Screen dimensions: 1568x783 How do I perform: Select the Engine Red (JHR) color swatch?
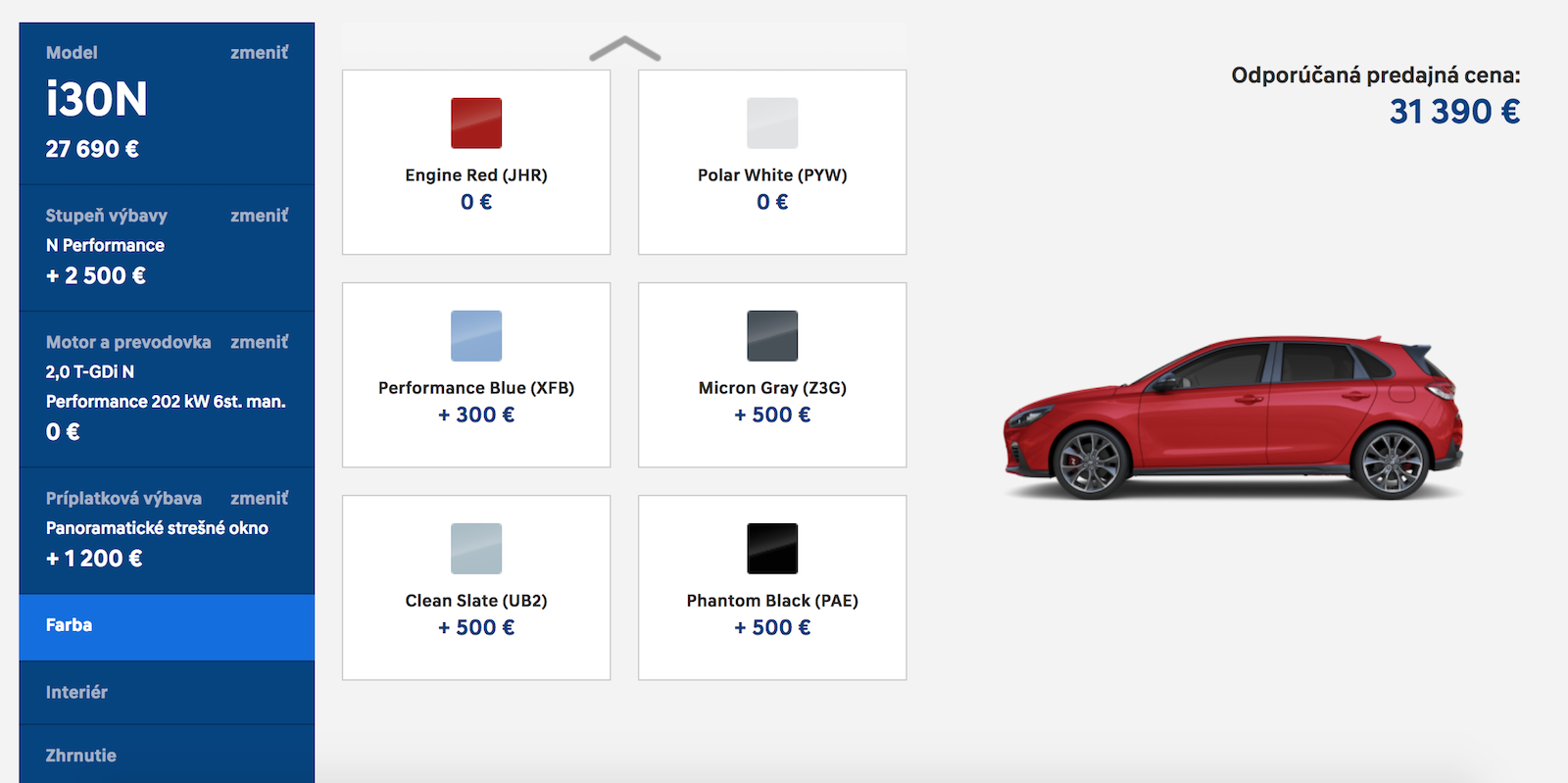click(x=476, y=123)
